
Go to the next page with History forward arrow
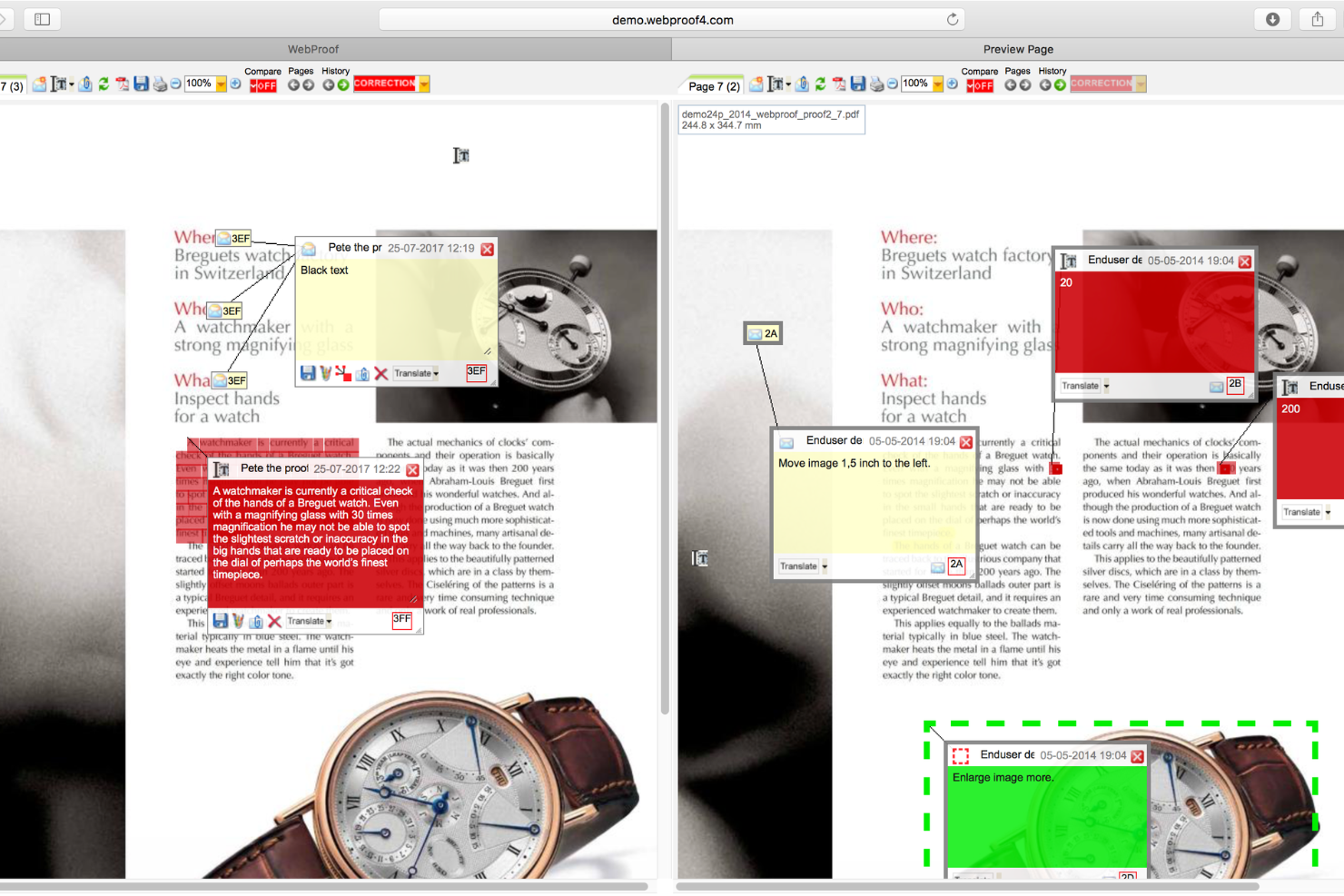[343, 84]
